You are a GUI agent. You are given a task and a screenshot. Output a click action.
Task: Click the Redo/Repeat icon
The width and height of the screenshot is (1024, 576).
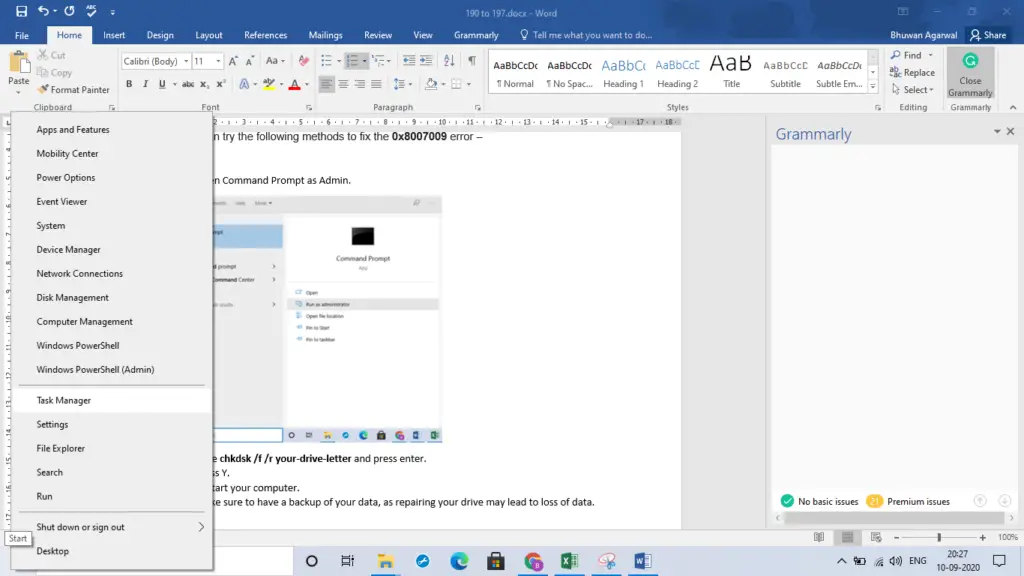click(69, 11)
